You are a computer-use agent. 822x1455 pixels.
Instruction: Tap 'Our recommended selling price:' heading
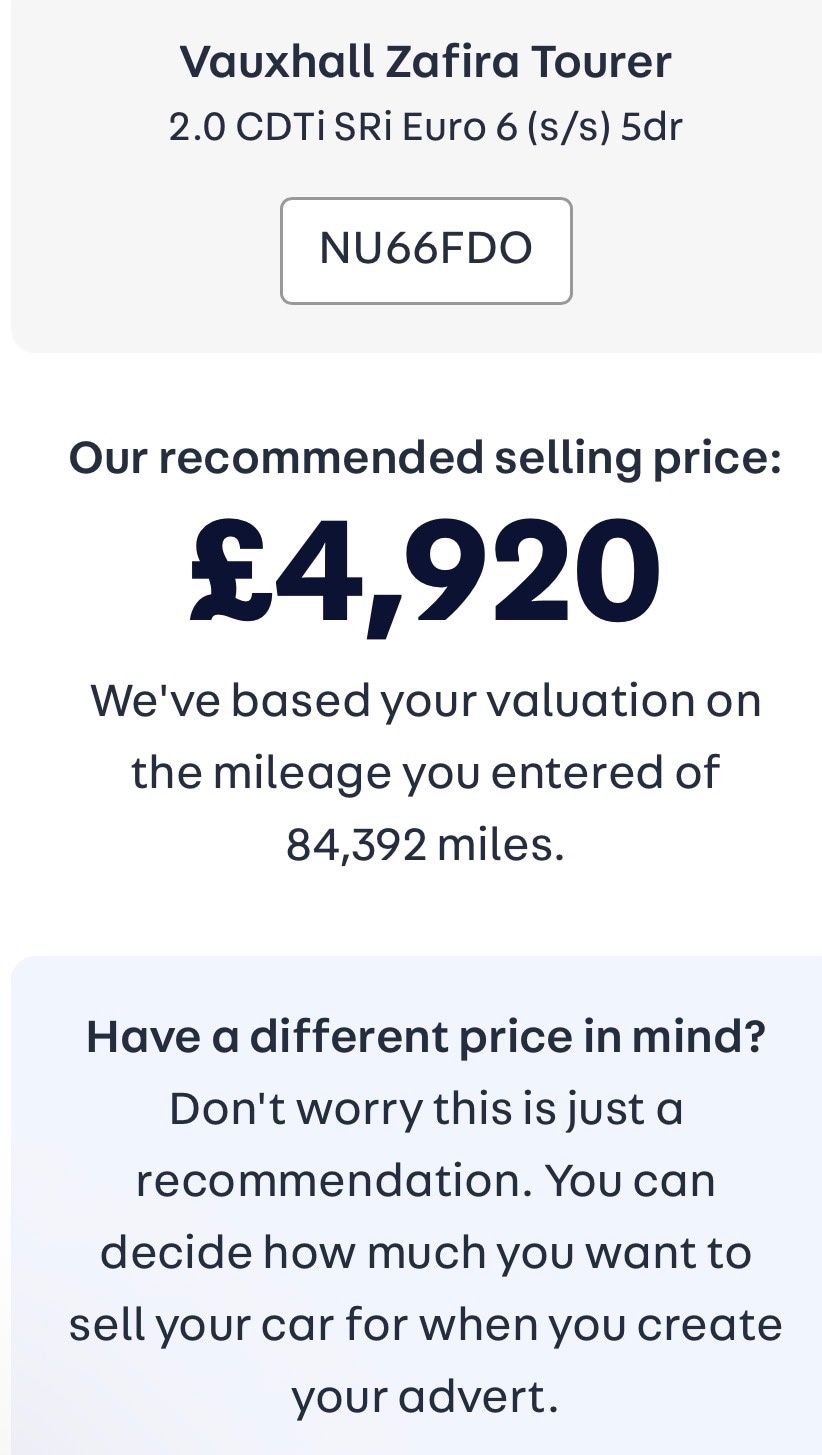click(426, 458)
